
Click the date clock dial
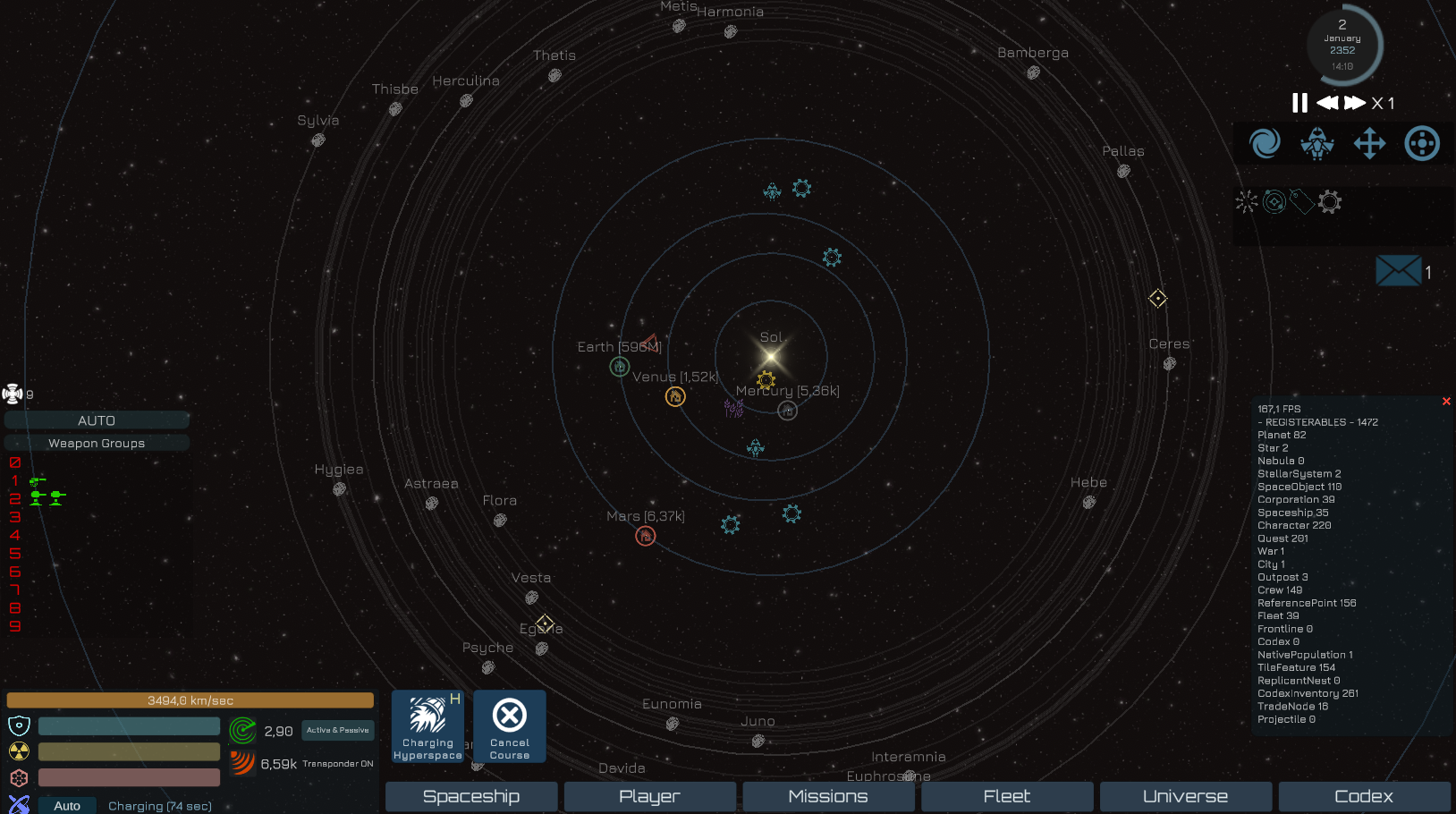[1342, 45]
